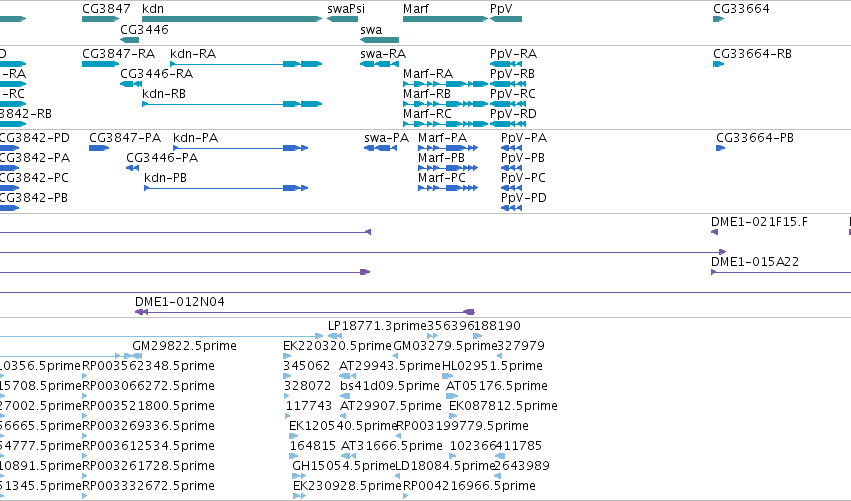Click the RP003562348.5prime EST label
This screenshot has width=851, height=501.
point(148,366)
